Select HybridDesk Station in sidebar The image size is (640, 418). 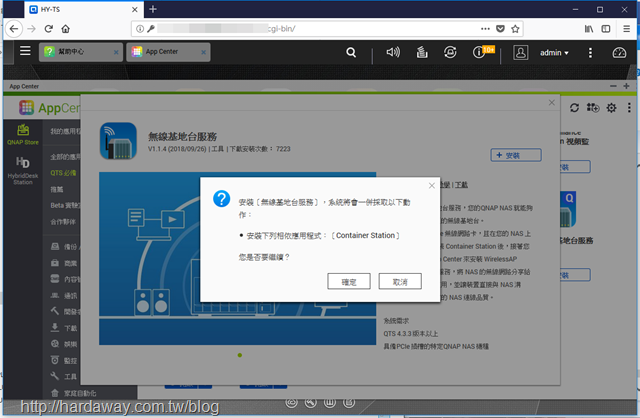point(23,170)
